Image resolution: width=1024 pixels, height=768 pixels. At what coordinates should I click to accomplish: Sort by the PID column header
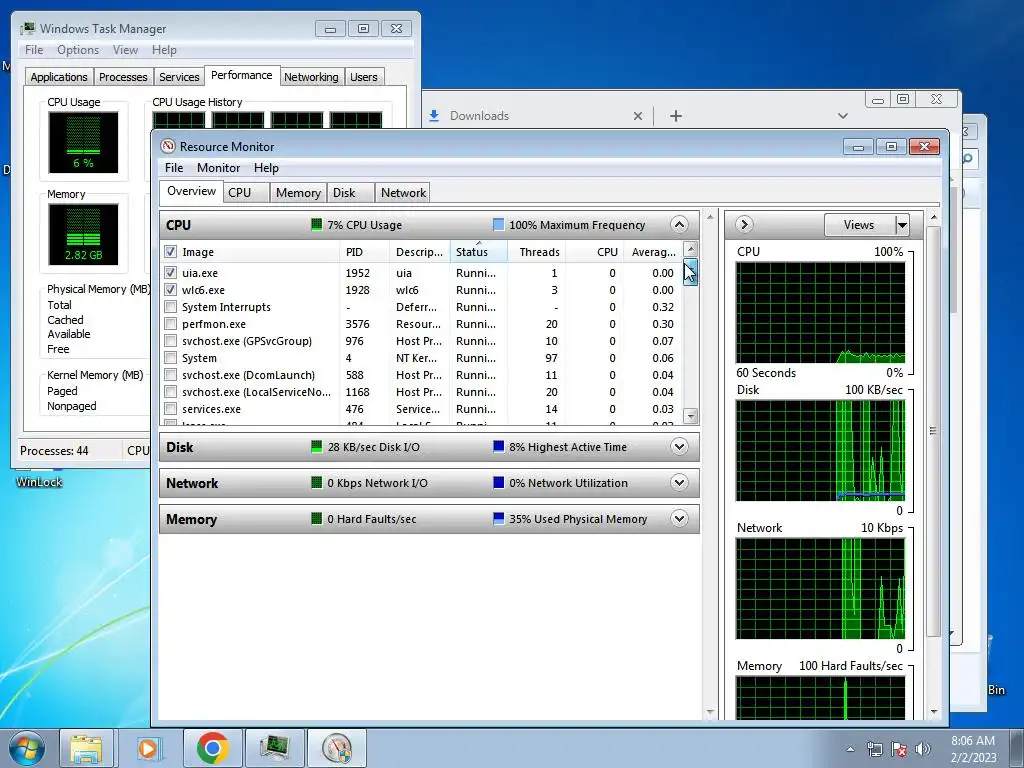364,252
